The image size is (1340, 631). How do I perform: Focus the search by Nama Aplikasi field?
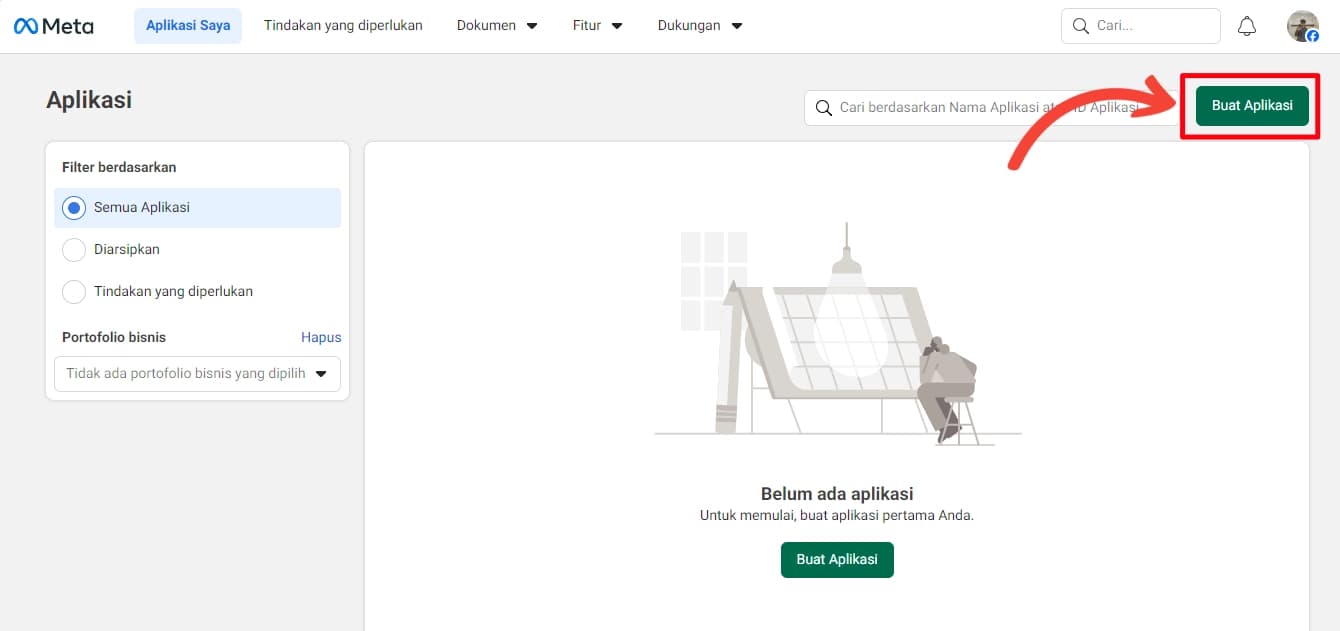point(990,108)
